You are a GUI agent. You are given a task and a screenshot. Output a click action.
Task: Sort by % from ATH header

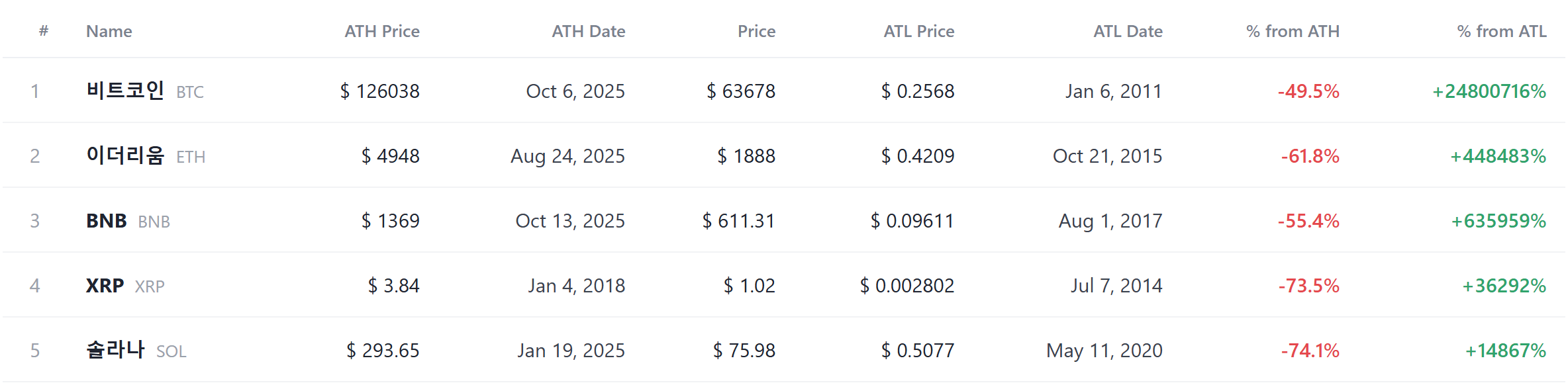1293,31
